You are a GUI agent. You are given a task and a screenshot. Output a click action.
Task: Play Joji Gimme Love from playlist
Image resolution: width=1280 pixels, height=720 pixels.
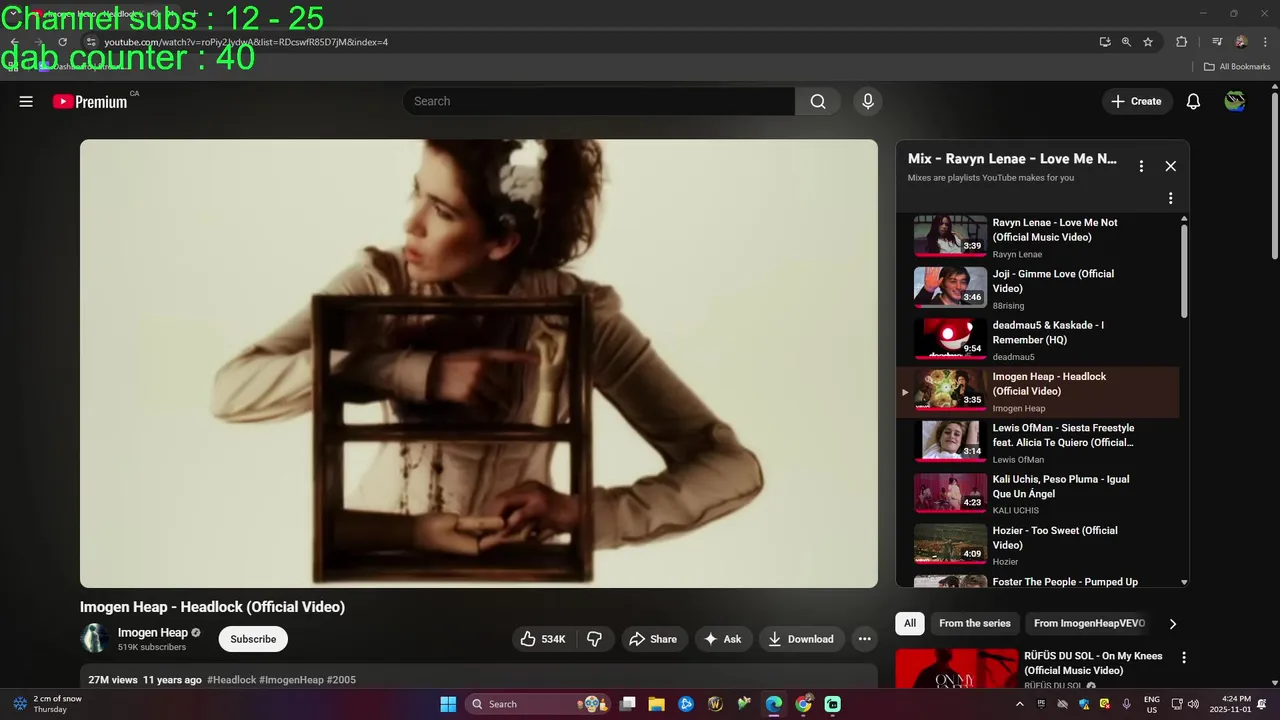coord(1040,289)
